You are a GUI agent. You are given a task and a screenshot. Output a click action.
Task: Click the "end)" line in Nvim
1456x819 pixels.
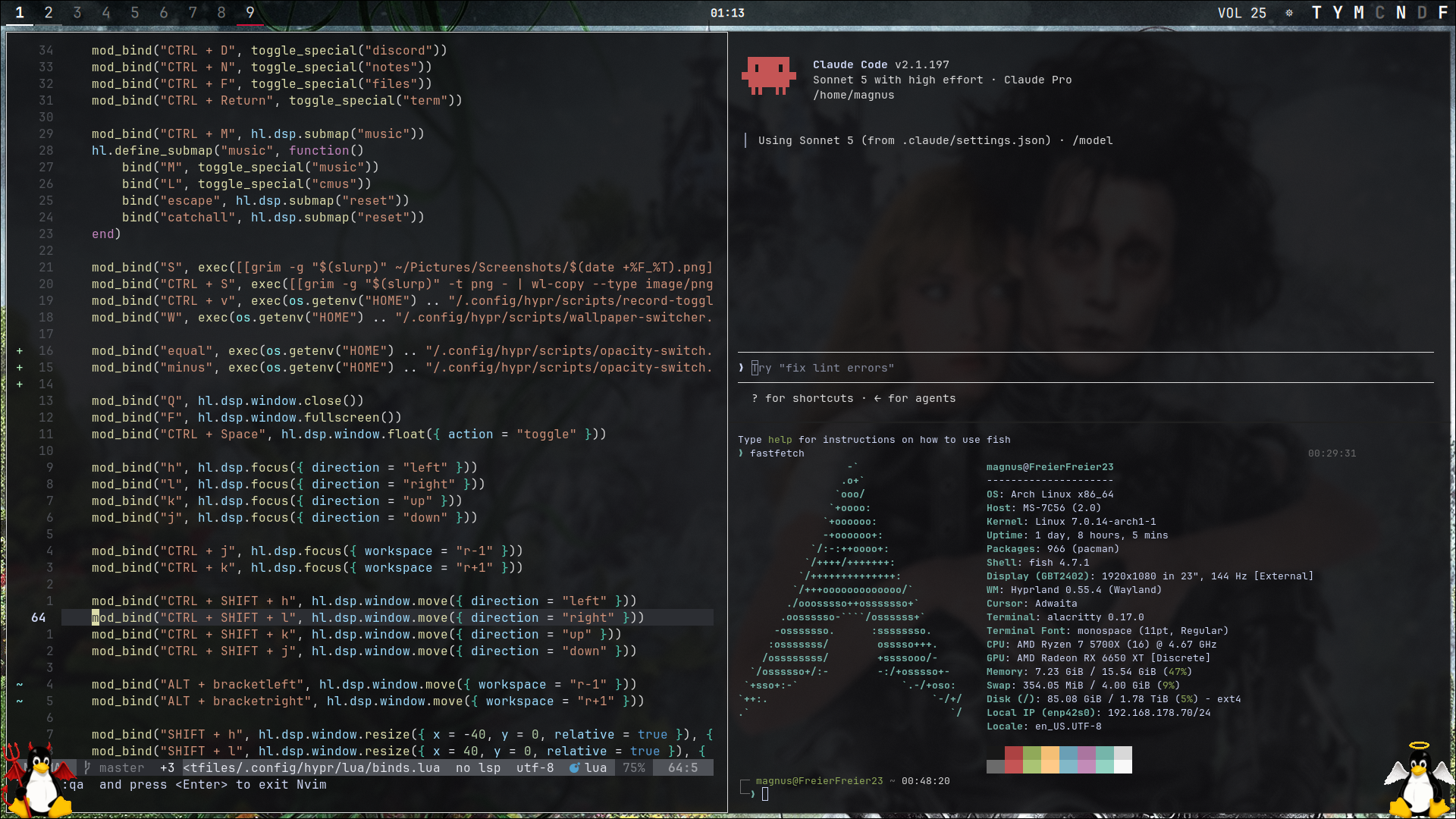click(106, 234)
